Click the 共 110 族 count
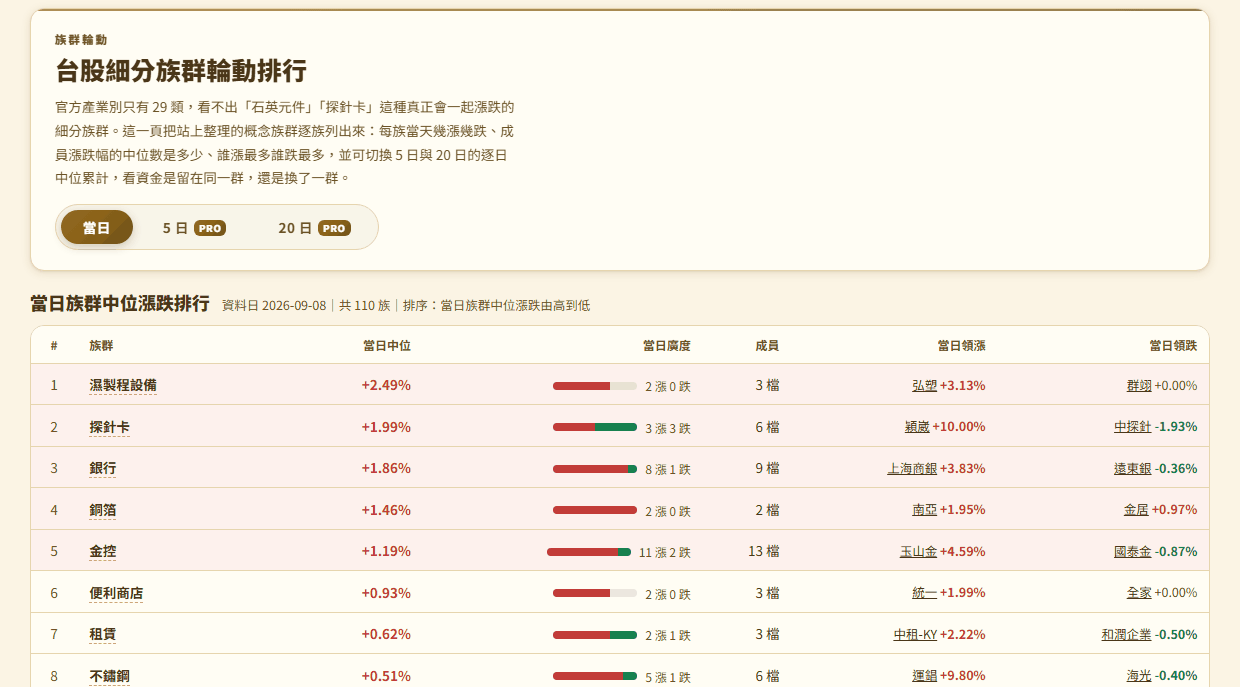Viewport: 1240px width, 687px height. point(365,305)
